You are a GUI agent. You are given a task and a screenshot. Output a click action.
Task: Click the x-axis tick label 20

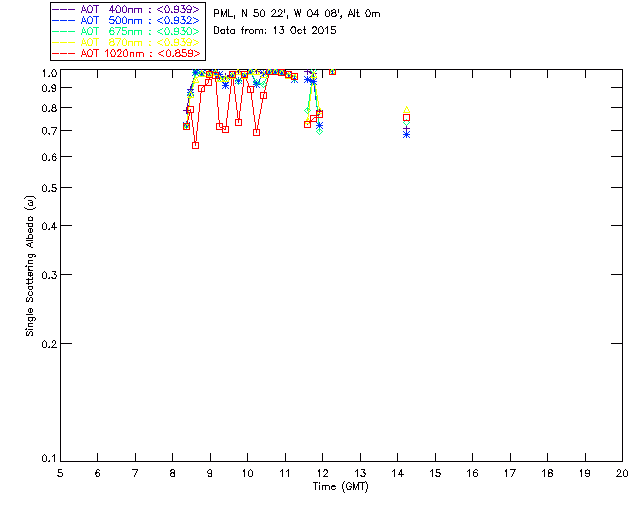[622, 474]
